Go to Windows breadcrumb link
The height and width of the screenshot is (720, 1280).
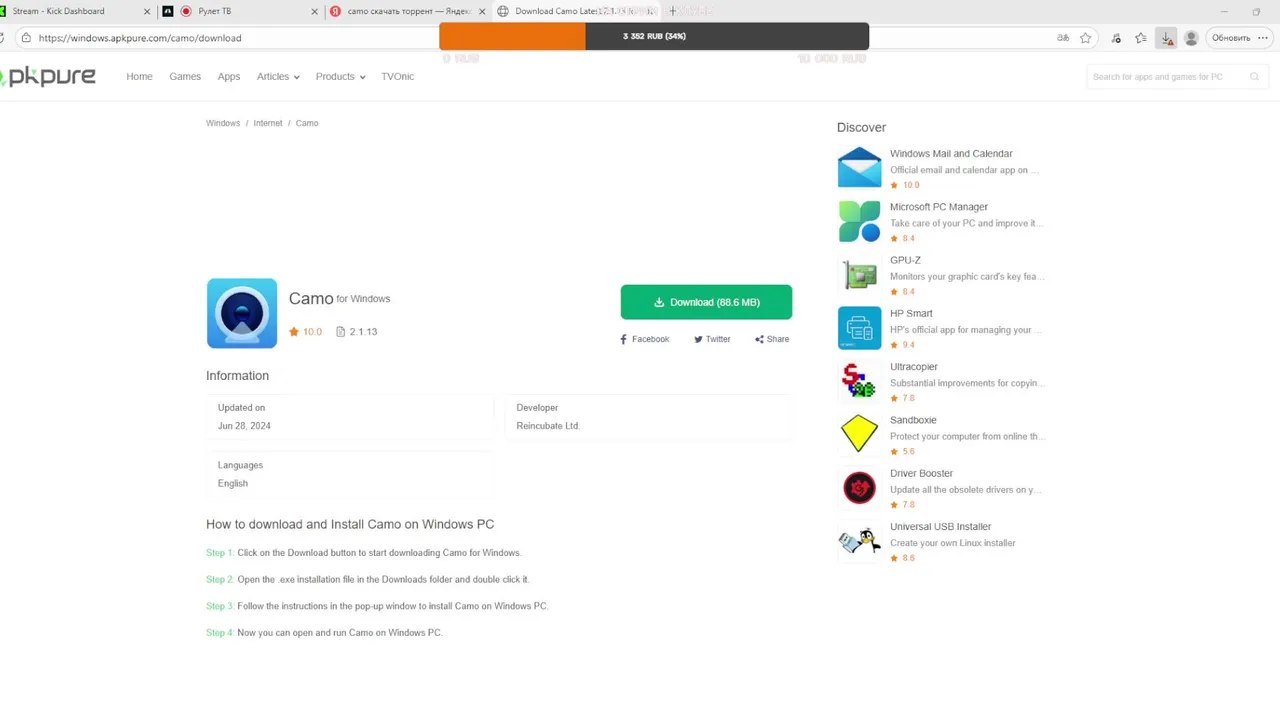click(223, 123)
